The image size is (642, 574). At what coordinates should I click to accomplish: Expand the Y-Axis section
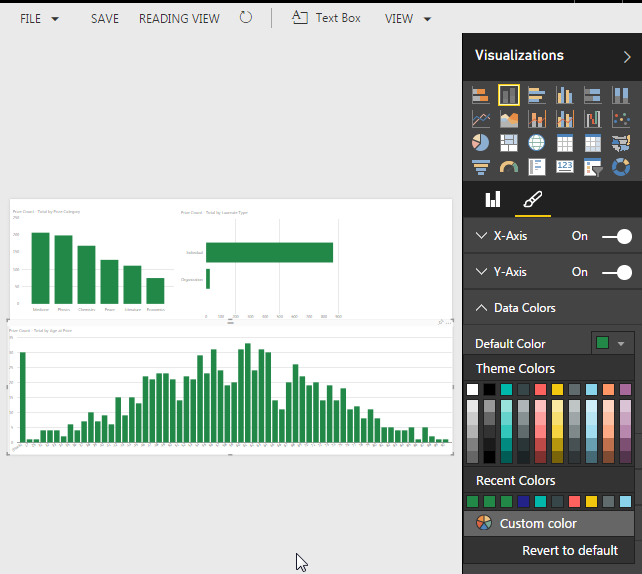482,271
